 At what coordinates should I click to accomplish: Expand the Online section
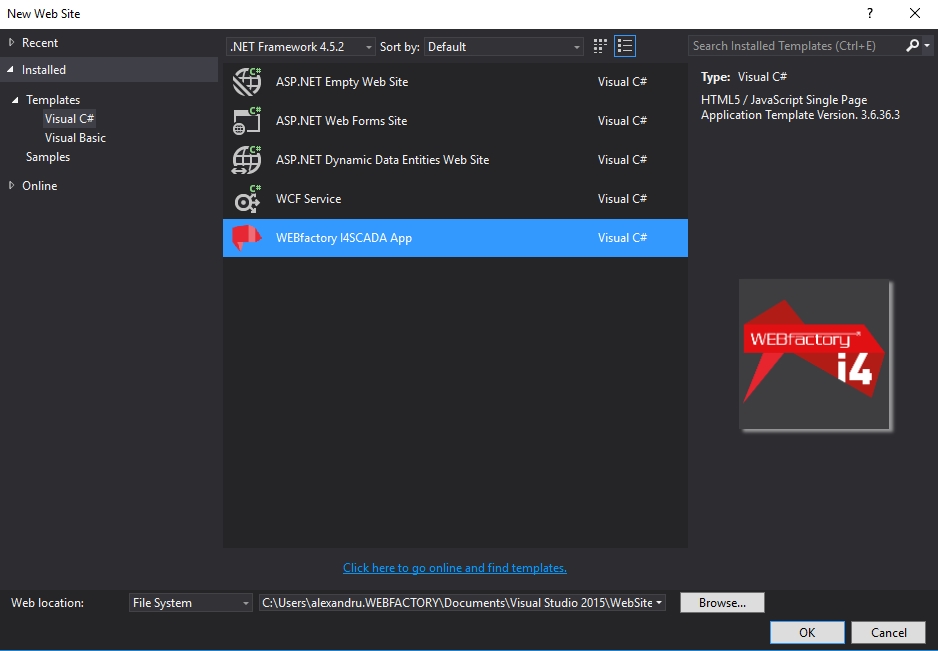tap(11, 185)
